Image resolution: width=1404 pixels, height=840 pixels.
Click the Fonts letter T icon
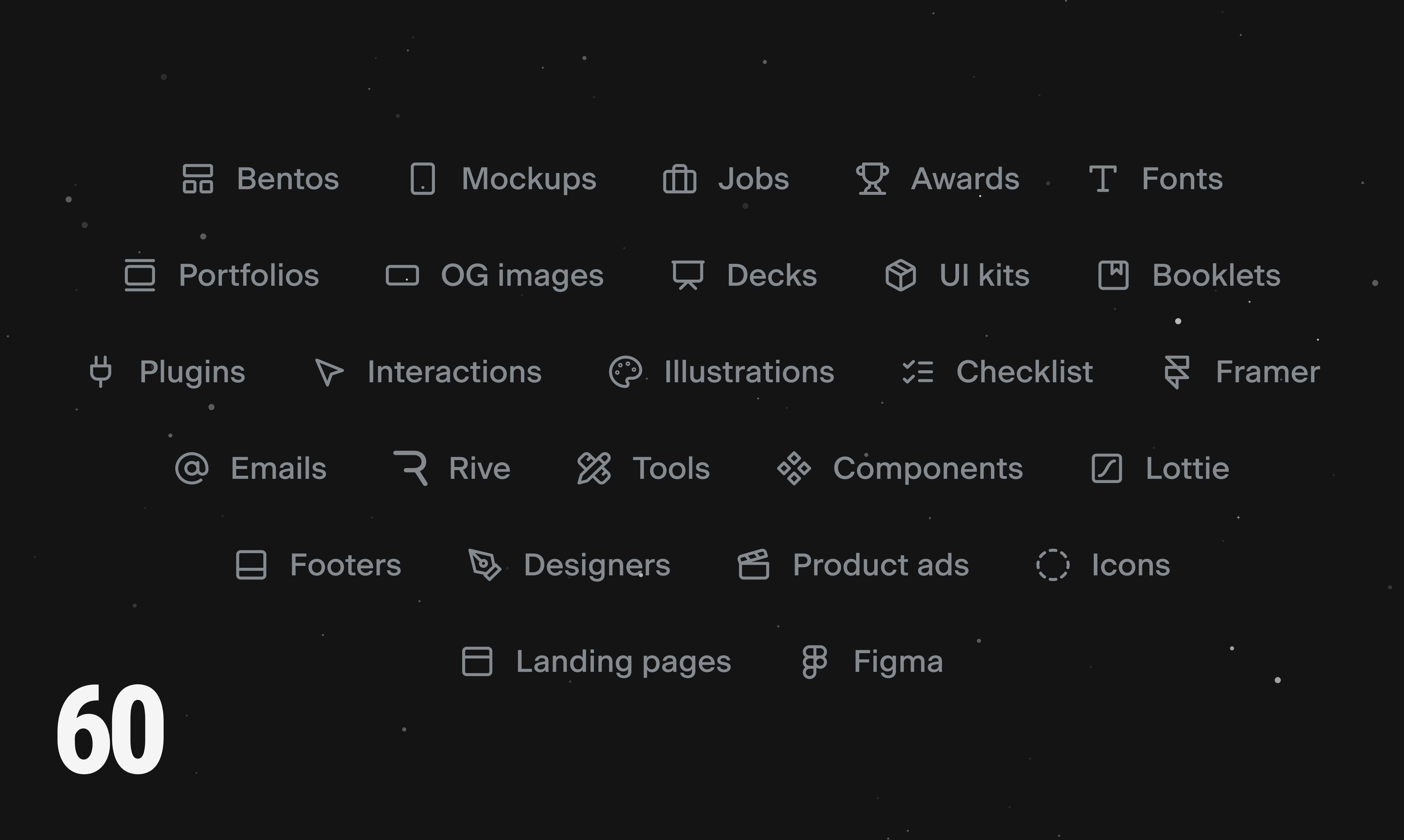pos(1103,179)
